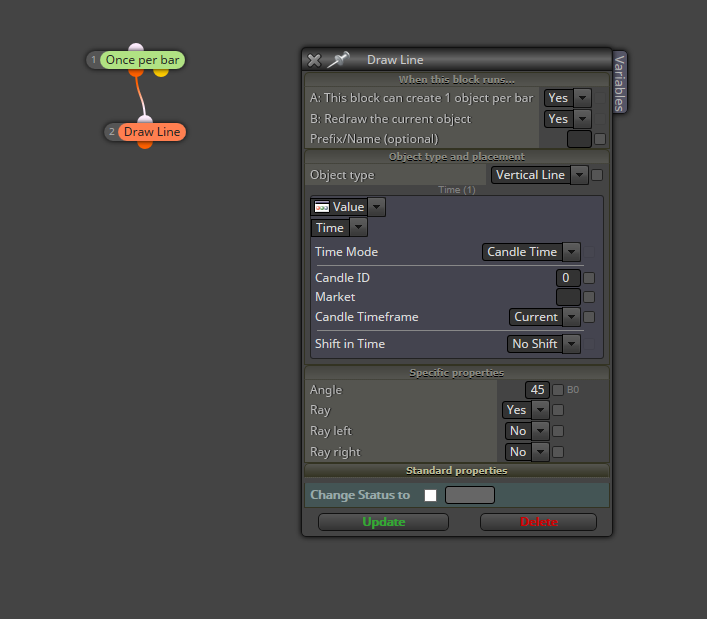Click the Change Status to gray field
This screenshot has width=707, height=619.
pyautogui.click(x=470, y=495)
